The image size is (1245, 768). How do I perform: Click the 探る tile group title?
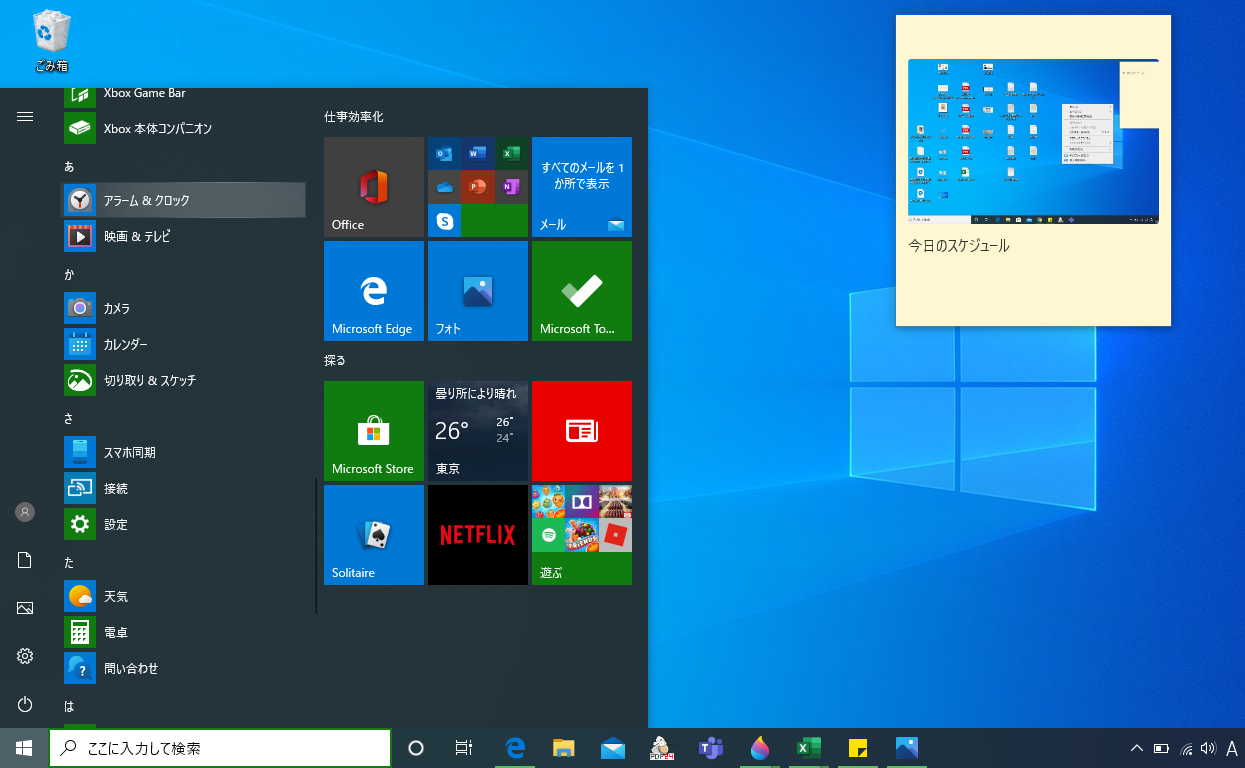(x=335, y=360)
